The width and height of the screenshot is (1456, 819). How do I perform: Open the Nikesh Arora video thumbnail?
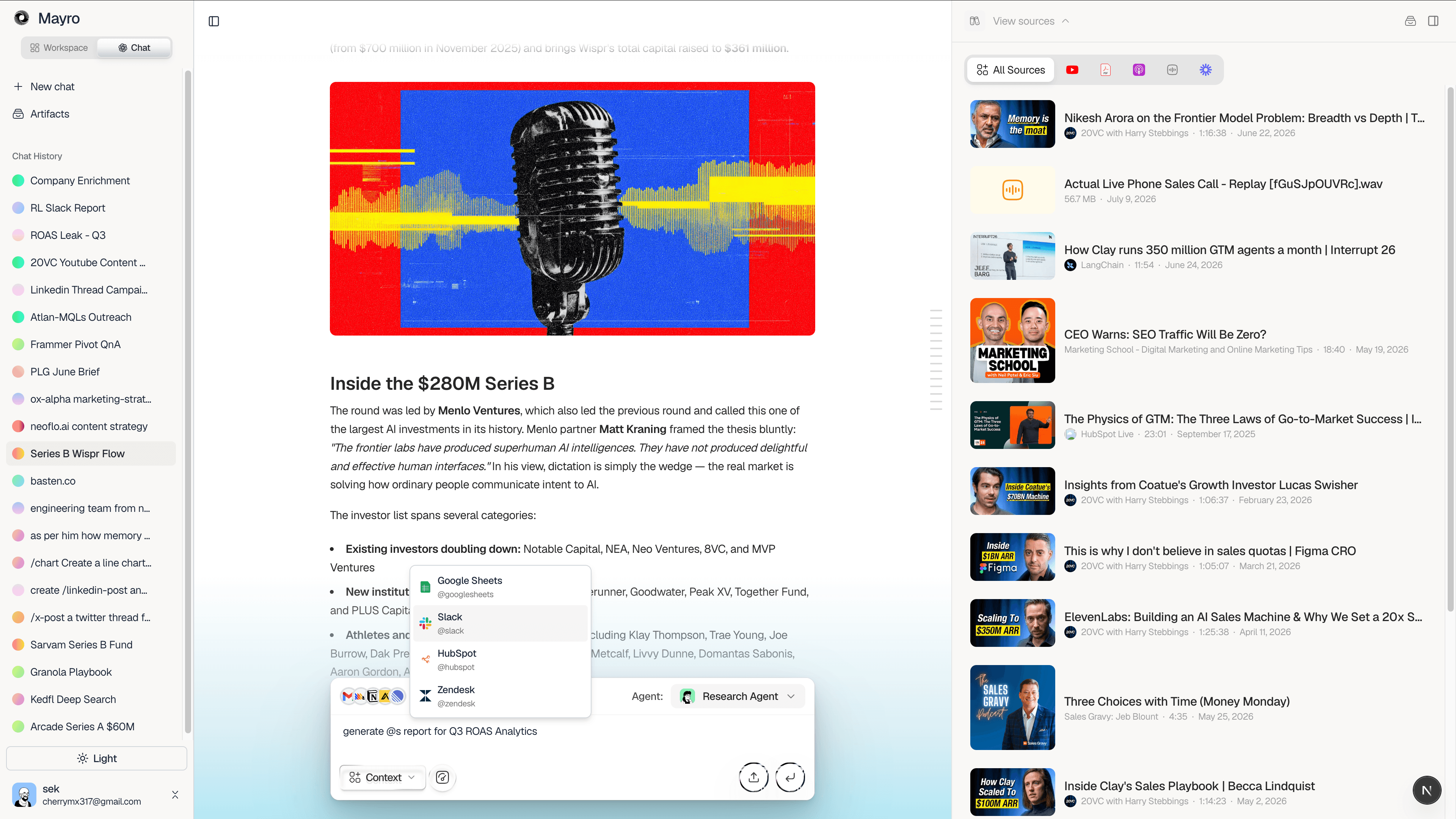(1012, 124)
